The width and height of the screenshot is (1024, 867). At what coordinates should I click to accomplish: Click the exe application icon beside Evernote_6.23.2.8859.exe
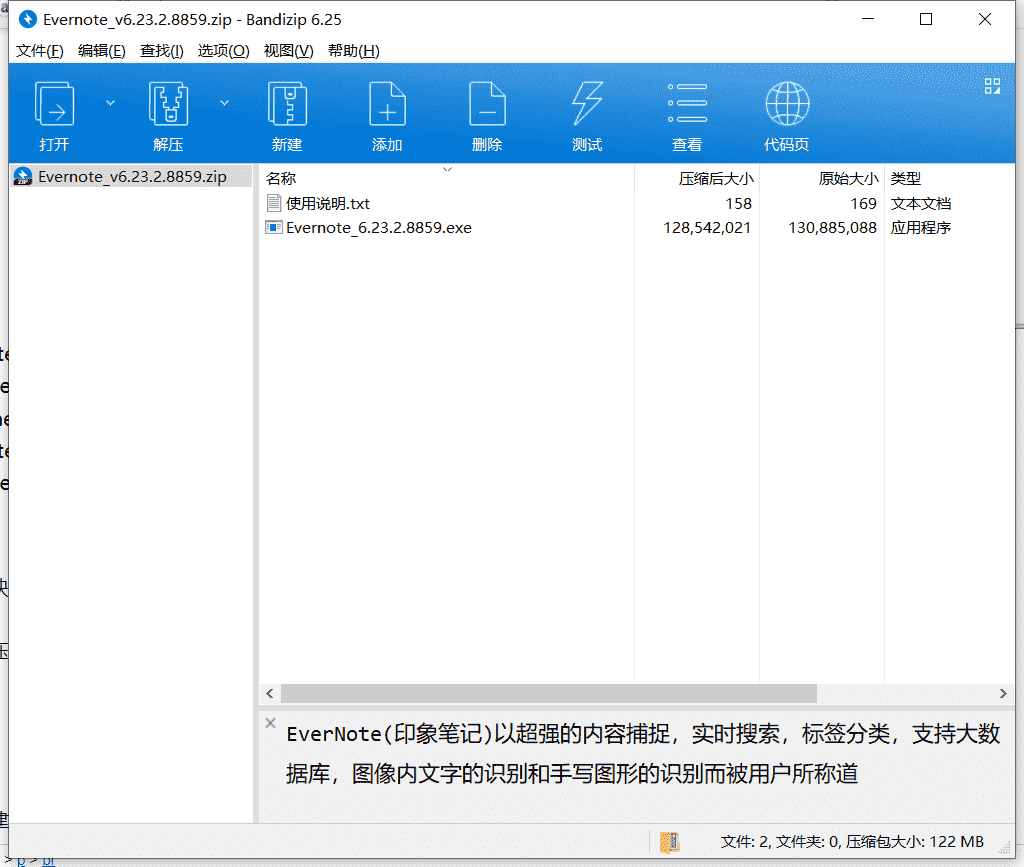click(x=274, y=228)
